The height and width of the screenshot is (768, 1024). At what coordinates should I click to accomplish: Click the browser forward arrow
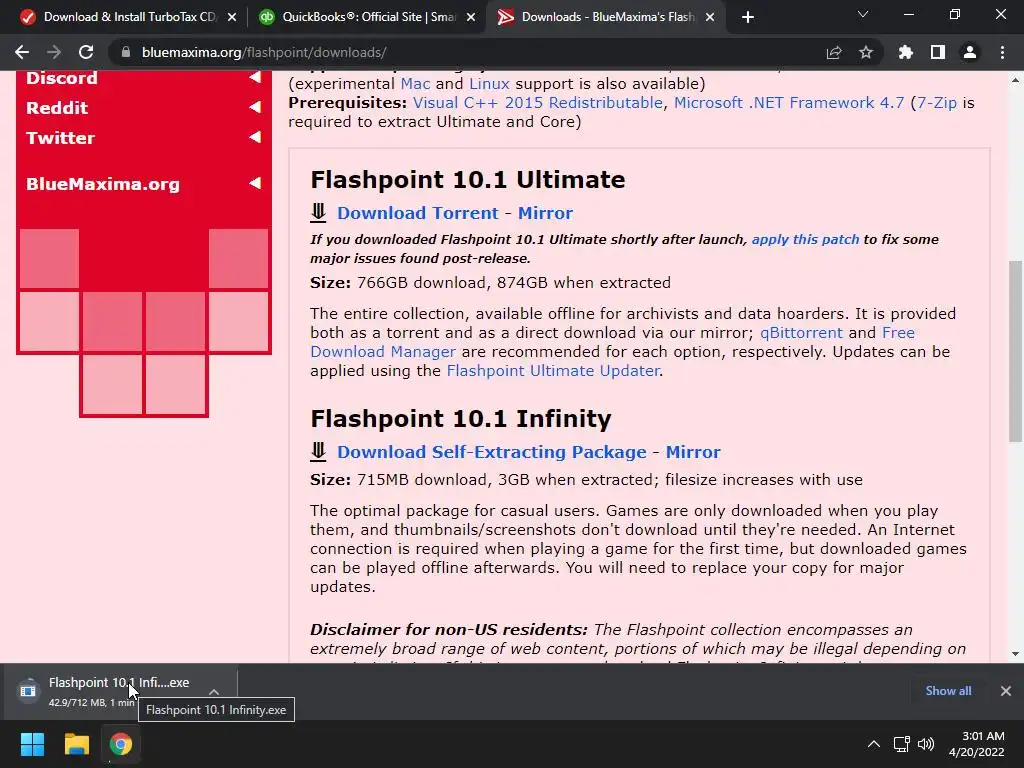point(54,52)
